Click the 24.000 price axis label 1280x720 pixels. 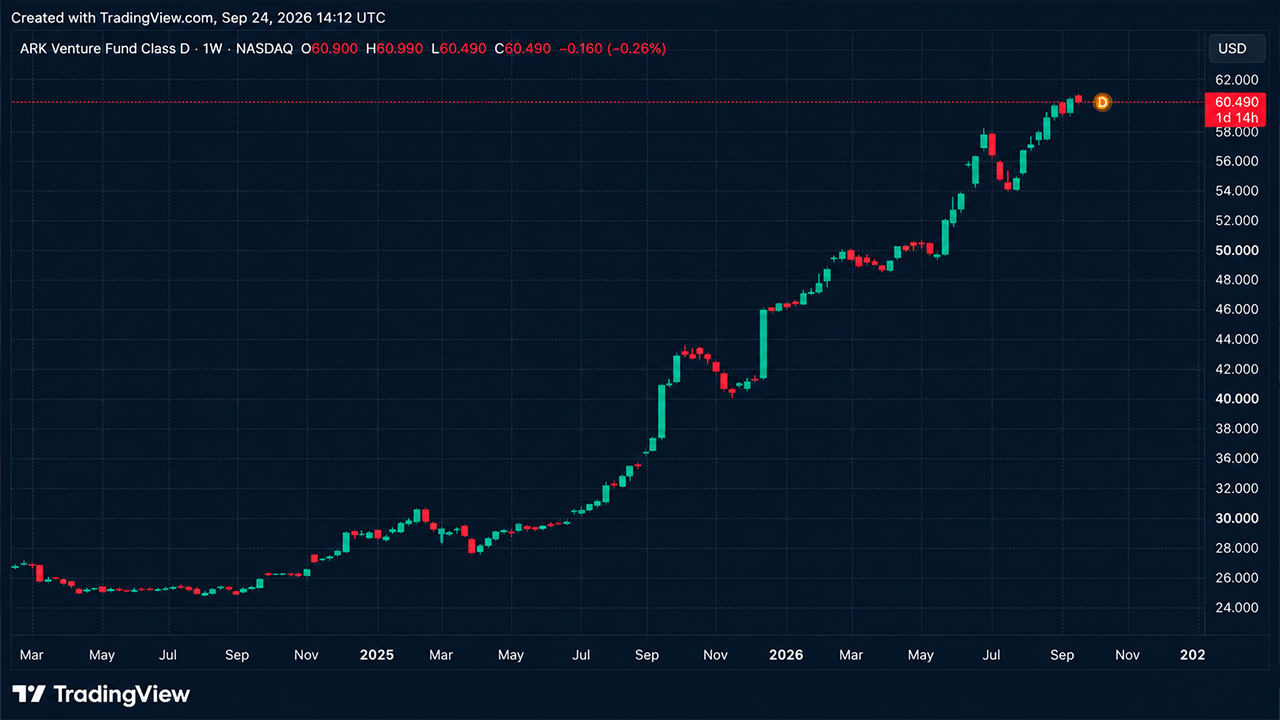(1237, 608)
